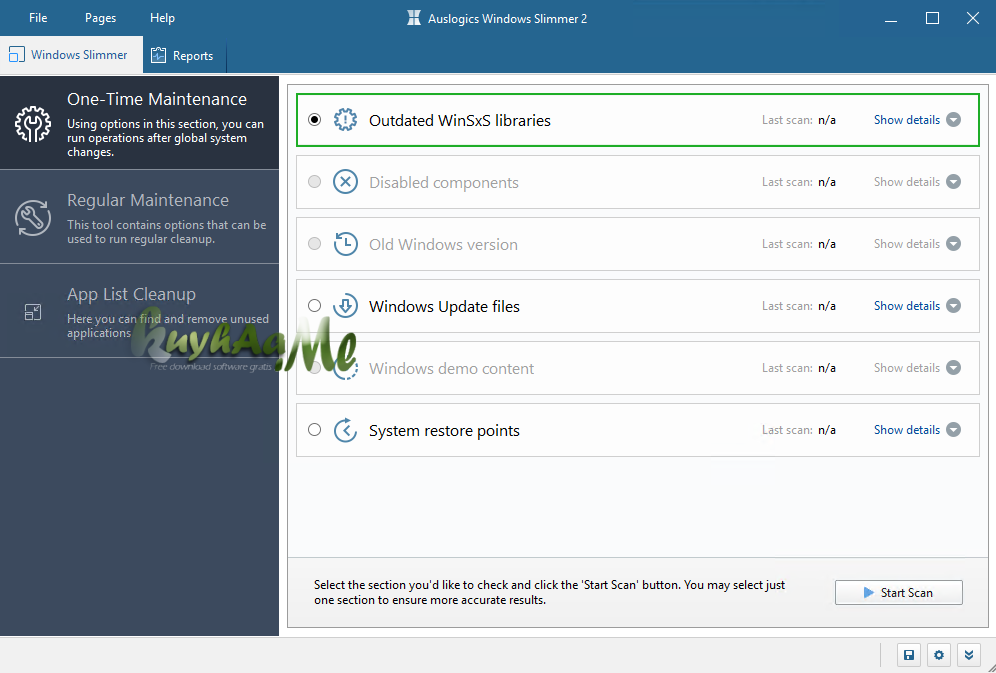Expand details arrow for Windows Update files
996x673 pixels.
click(x=953, y=305)
